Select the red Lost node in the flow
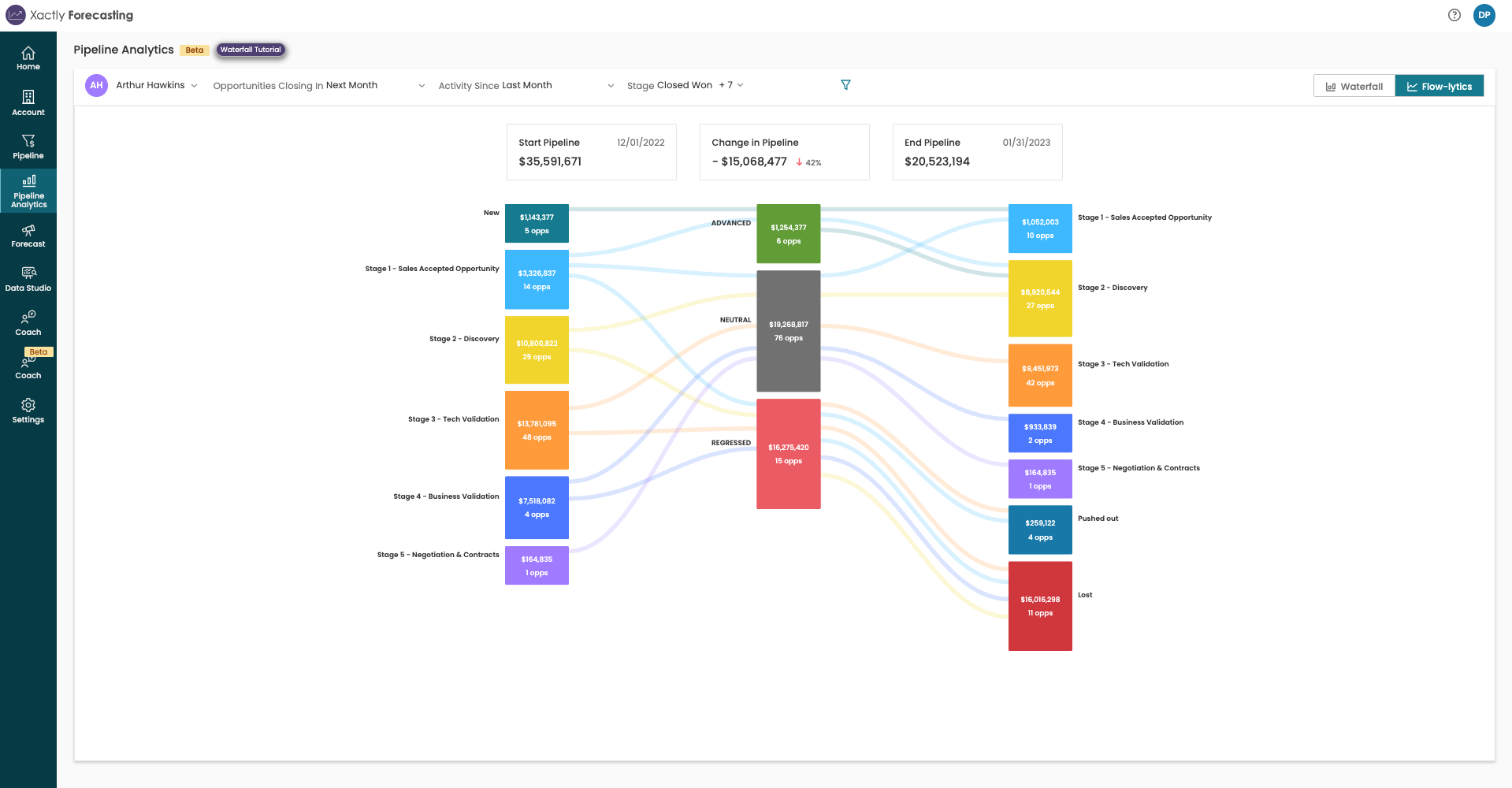This screenshot has height=788, width=1512. 1040,605
